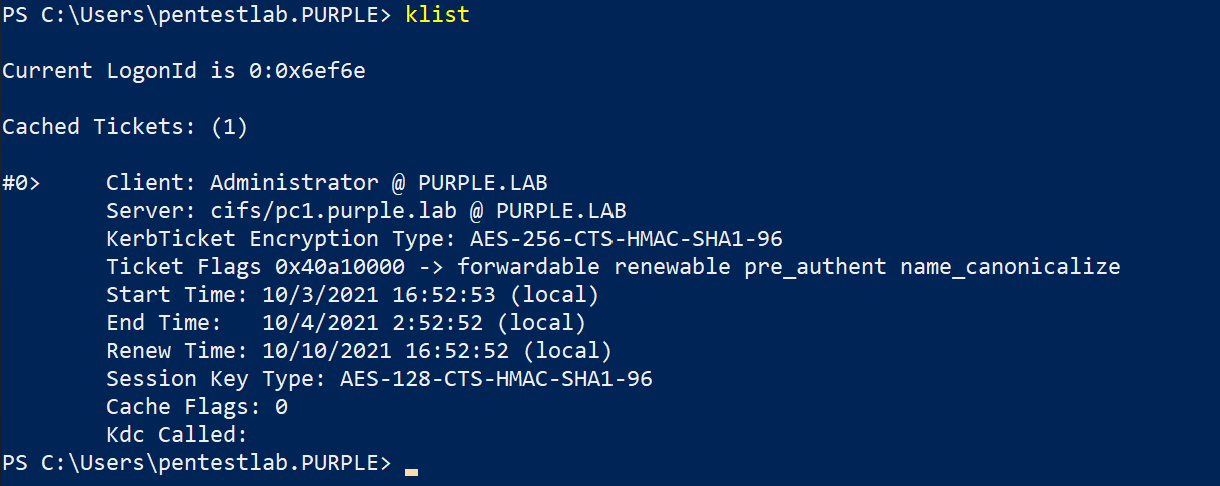Click the Client Administrator @ PURPLE.LAB line

pos(326,183)
